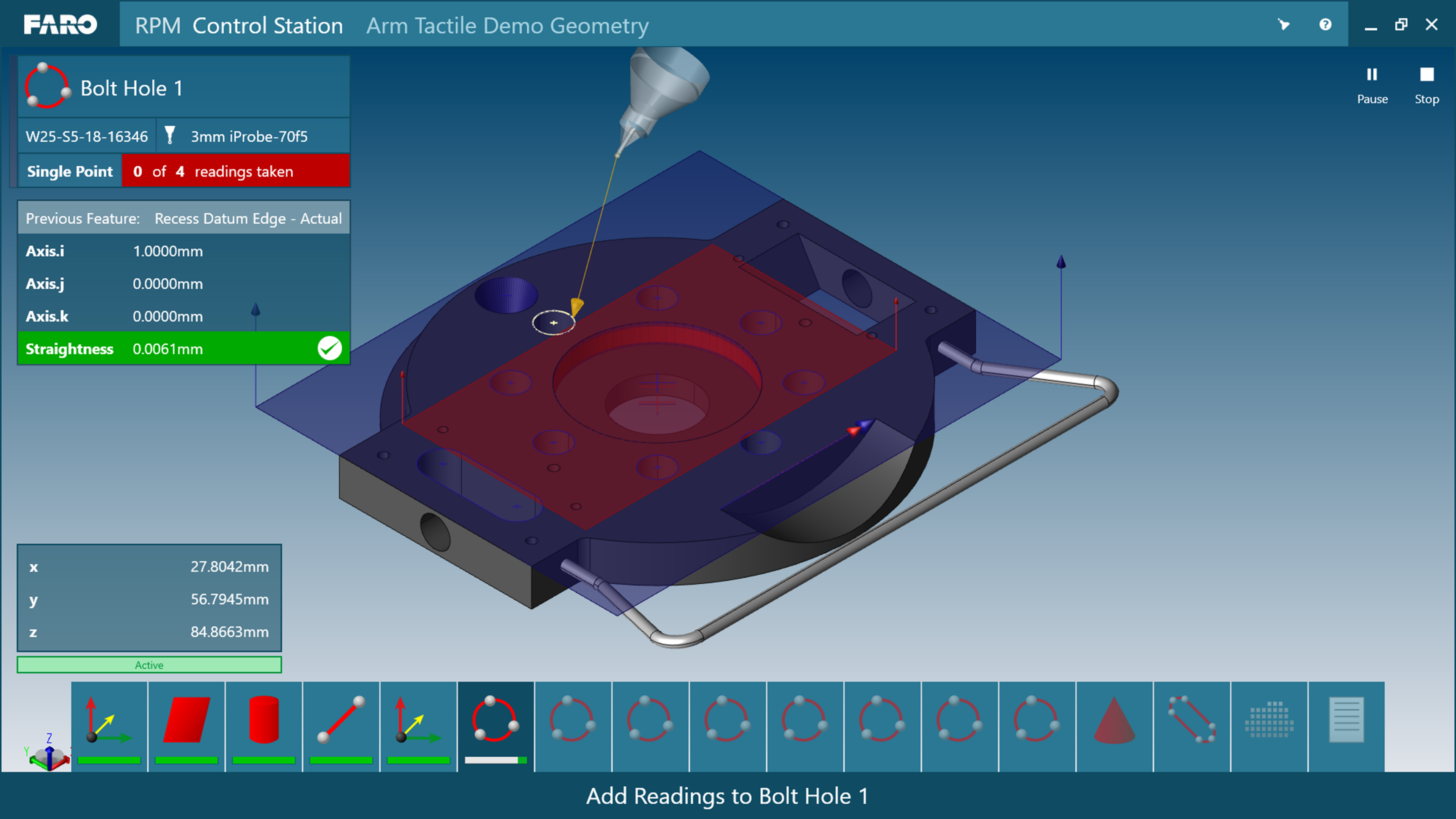Select the second alignment coordinate step

point(419,726)
